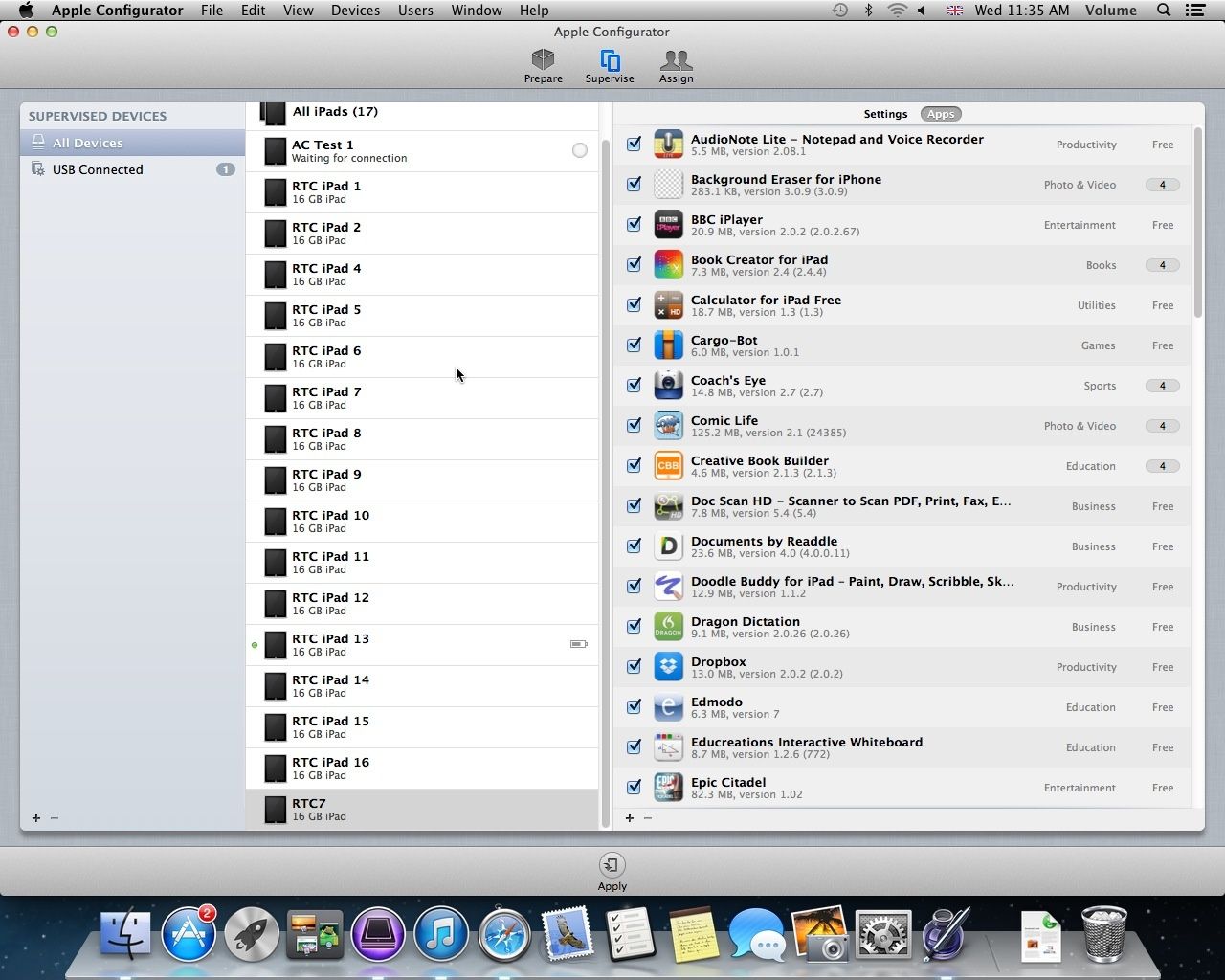Click the Epic Citadel app icon
This screenshot has height=980, width=1225.
point(668,788)
